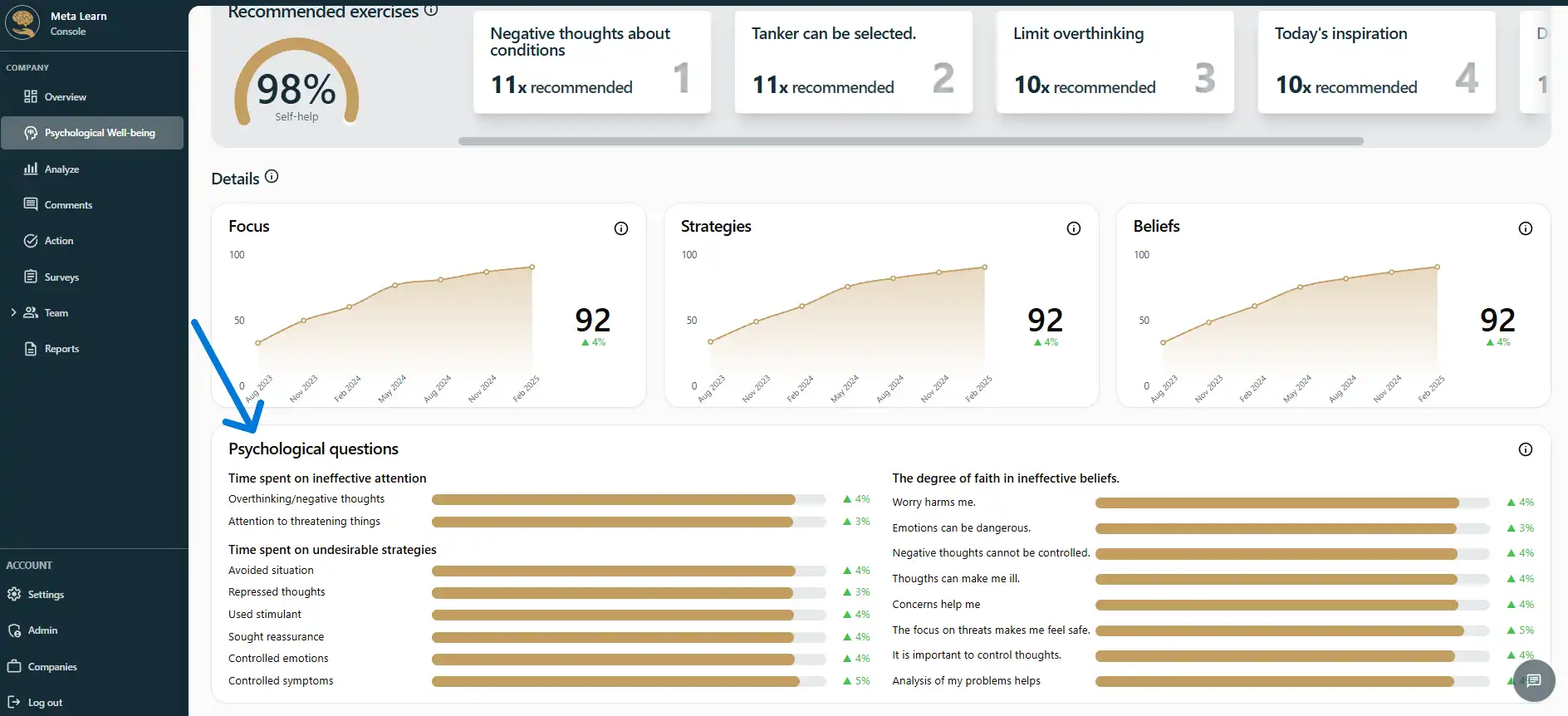1568x716 pixels.
Task: Open Today's inspiration exercise card
Action: tap(1375, 62)
